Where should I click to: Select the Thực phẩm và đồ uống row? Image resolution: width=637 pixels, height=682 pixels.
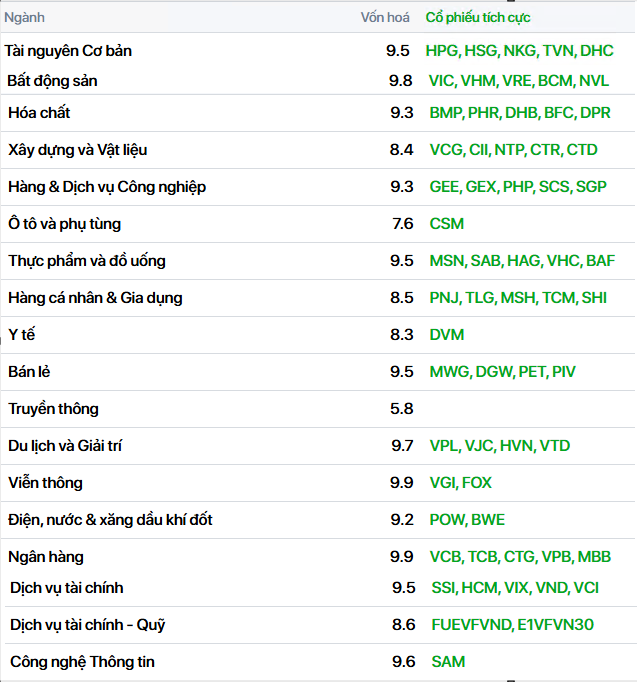click(x=87, y=261)
